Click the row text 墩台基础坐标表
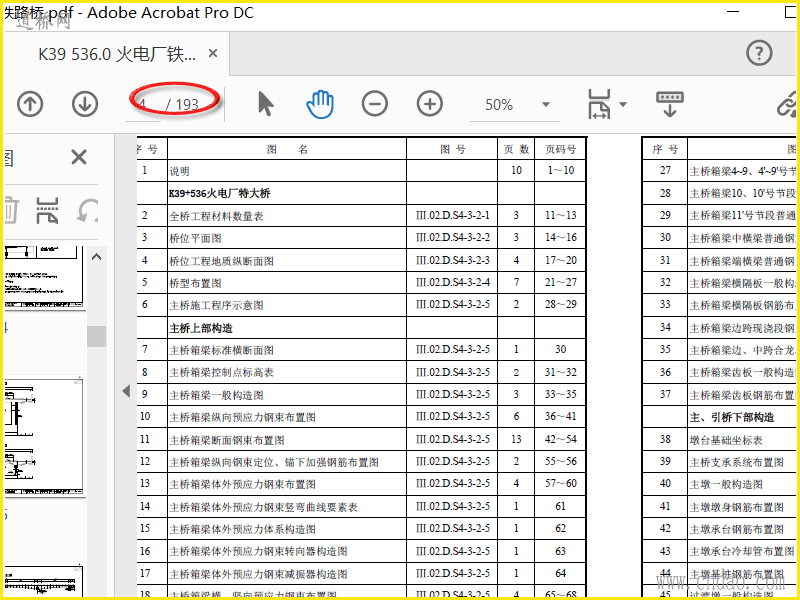This screenshot has height=600, width=800. [726, 440]
